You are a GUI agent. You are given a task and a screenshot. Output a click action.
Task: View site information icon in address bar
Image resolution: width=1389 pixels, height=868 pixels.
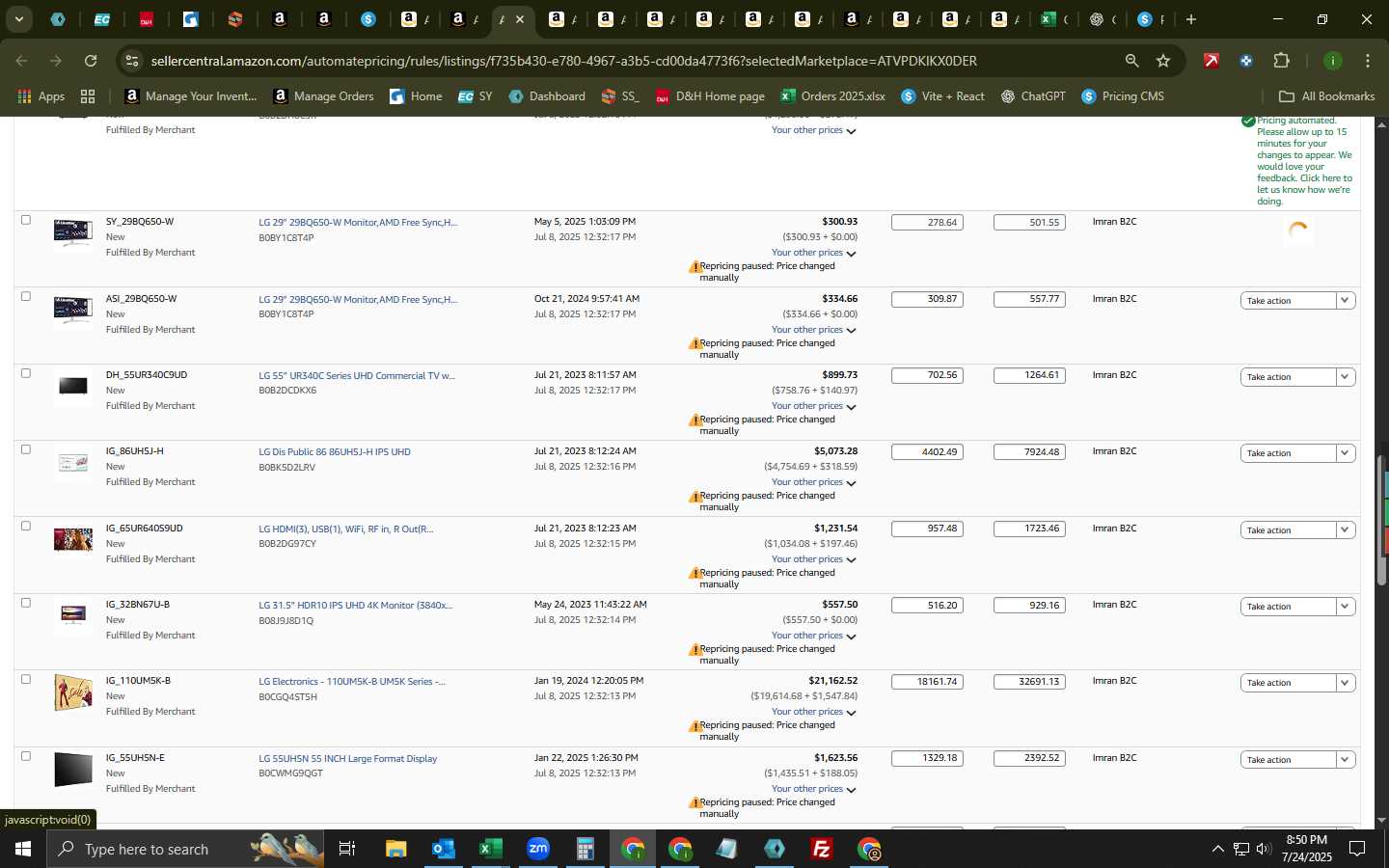(132, 61)
